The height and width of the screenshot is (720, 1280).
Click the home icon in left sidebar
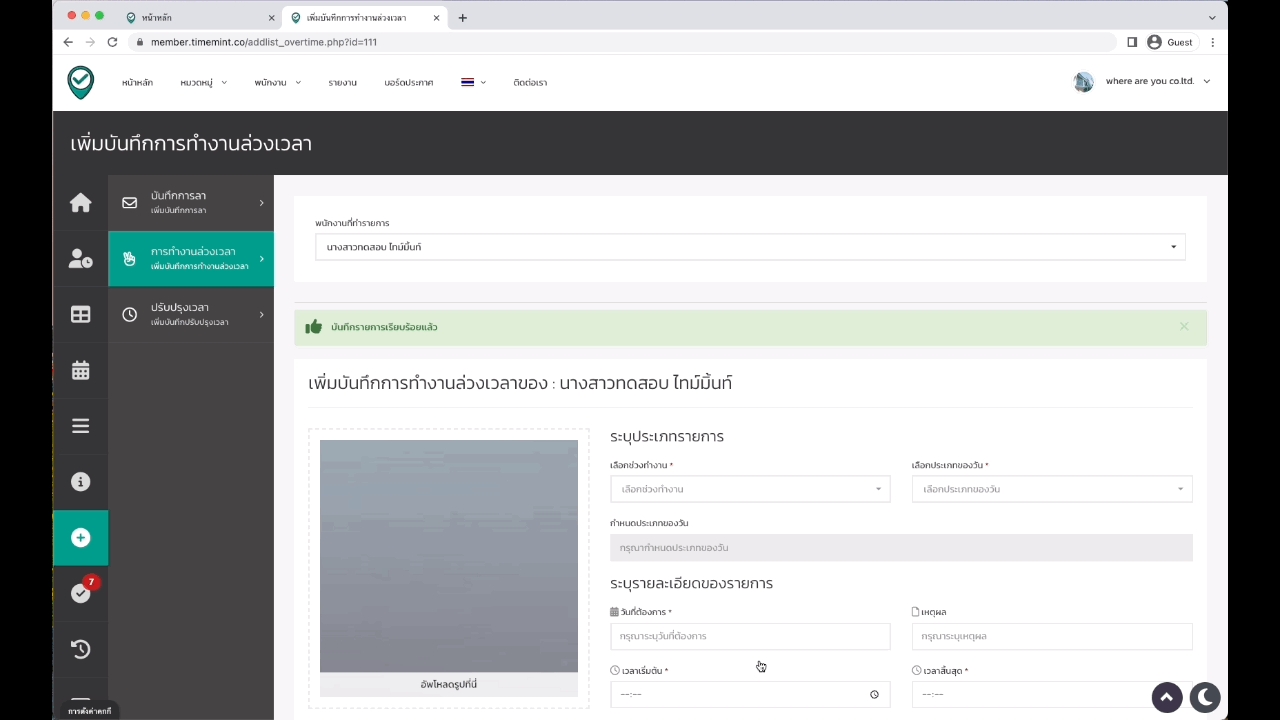(x=80, y=203)
